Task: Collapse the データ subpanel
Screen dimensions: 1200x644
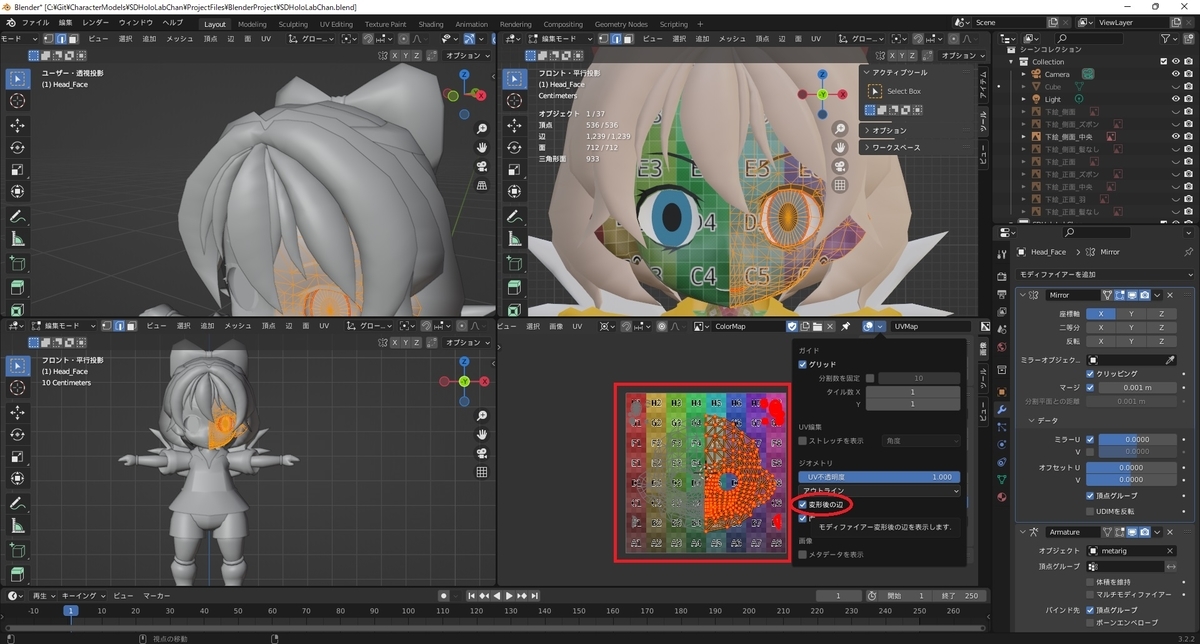Action: point(1032,420)
